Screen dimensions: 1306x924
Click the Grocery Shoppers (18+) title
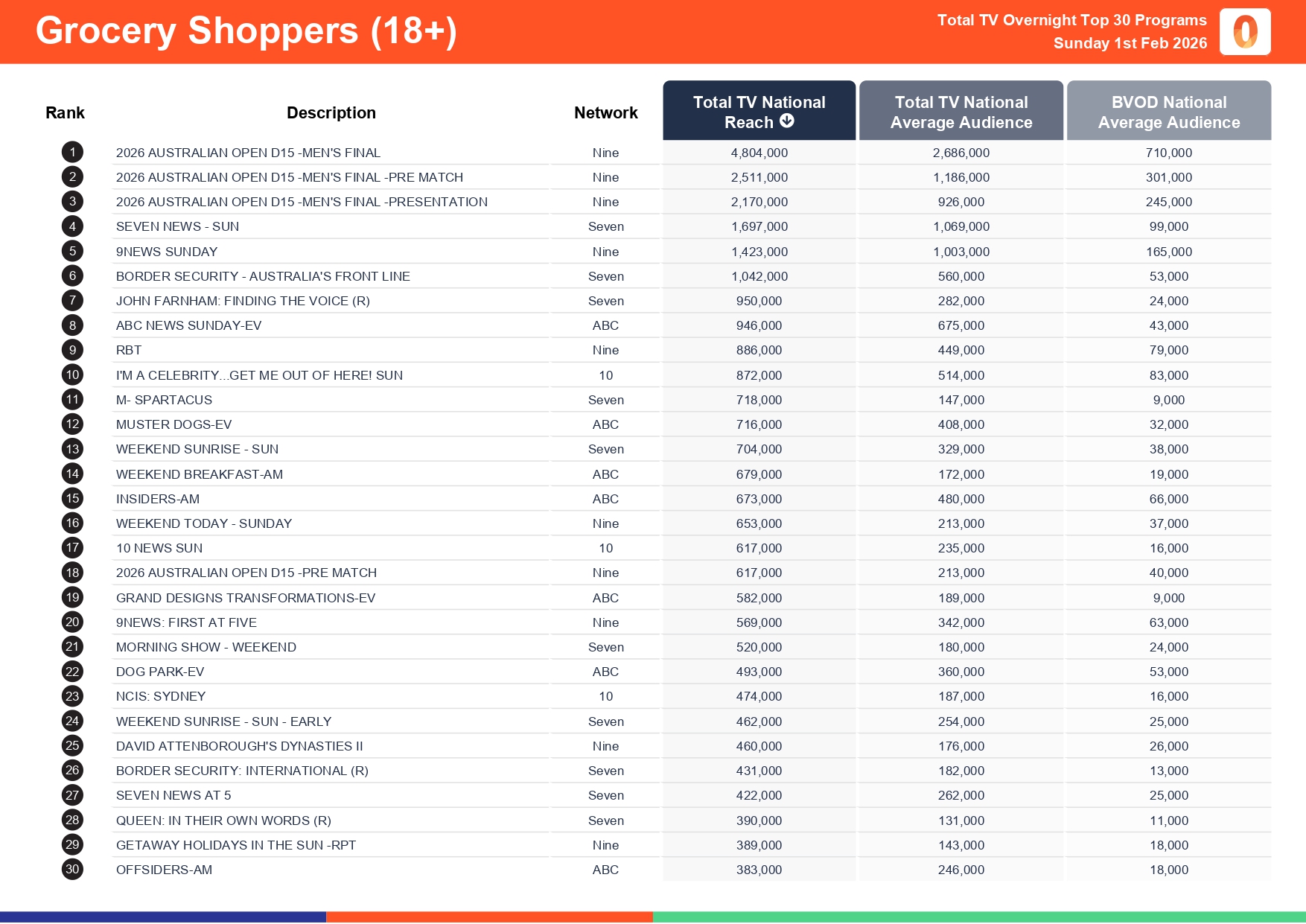point(246,31)
